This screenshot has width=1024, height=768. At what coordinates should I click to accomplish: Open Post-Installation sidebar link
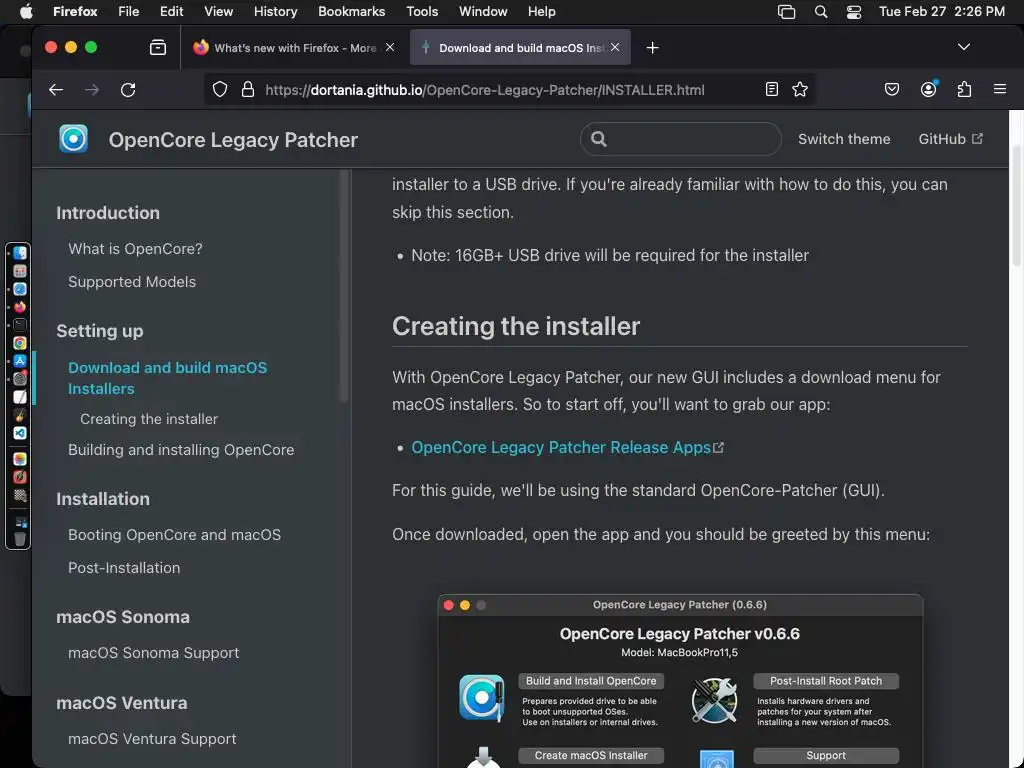(124, 568)
